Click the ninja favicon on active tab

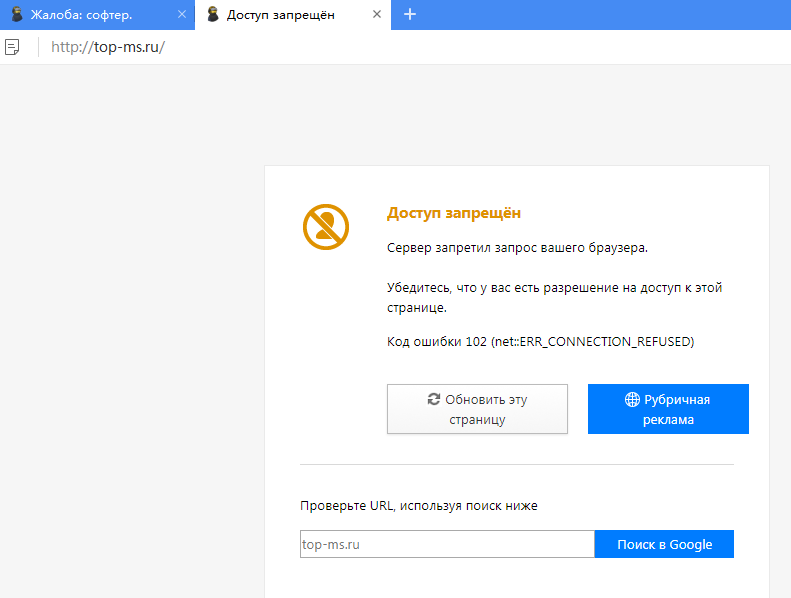pyautogui.click(x=213, y=14)
